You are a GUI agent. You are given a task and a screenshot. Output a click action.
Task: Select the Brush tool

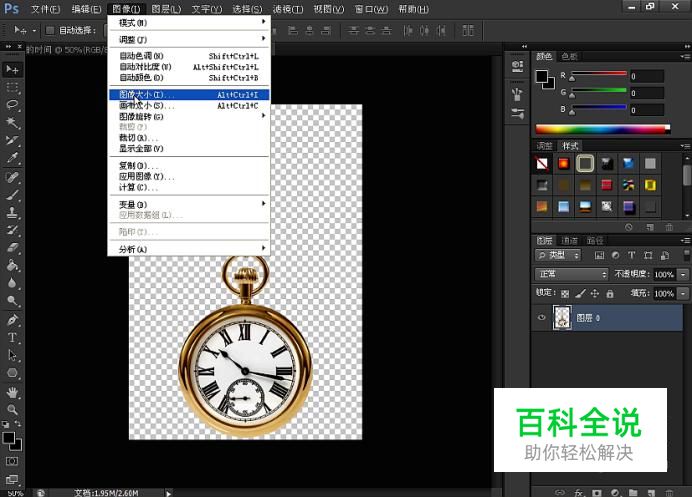(12, 195)
